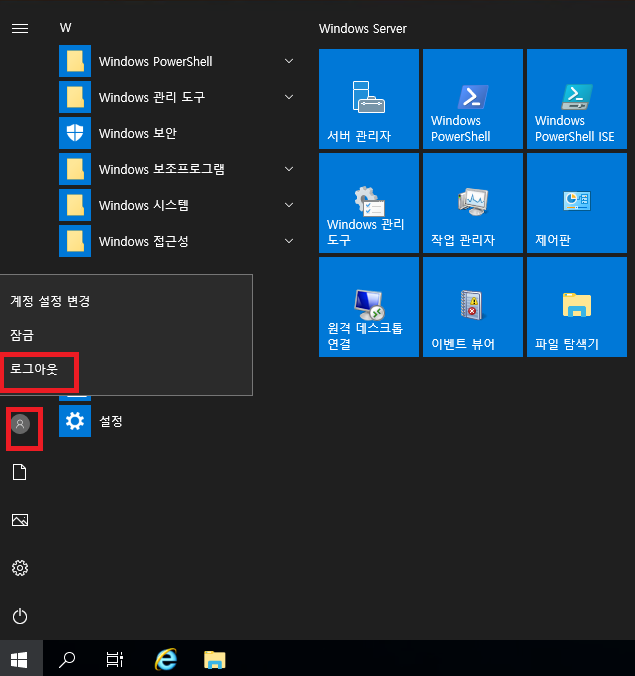This screenshot has width=635, height=676.
Task: Click Windows 보조프로그램 label text
Action: [162, 169]
